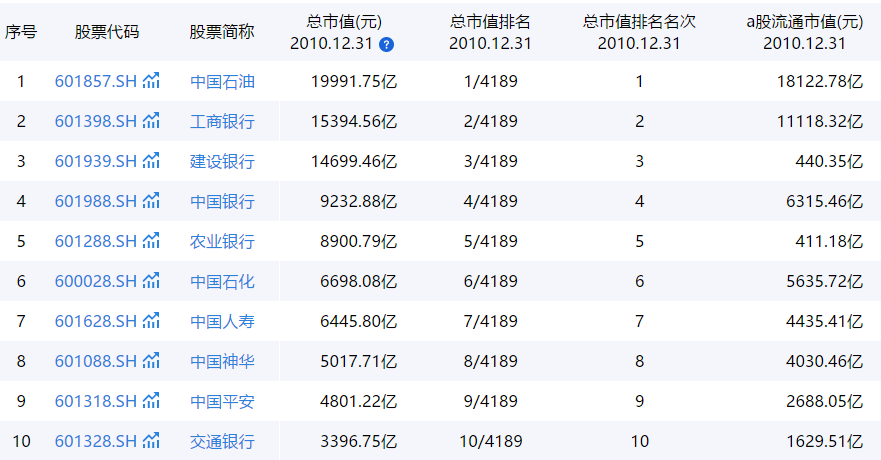Image resolution: width=881 pixels, height=460 pixels.
Task: Open the 交通银行 stock name link
Action: point(222,441)
